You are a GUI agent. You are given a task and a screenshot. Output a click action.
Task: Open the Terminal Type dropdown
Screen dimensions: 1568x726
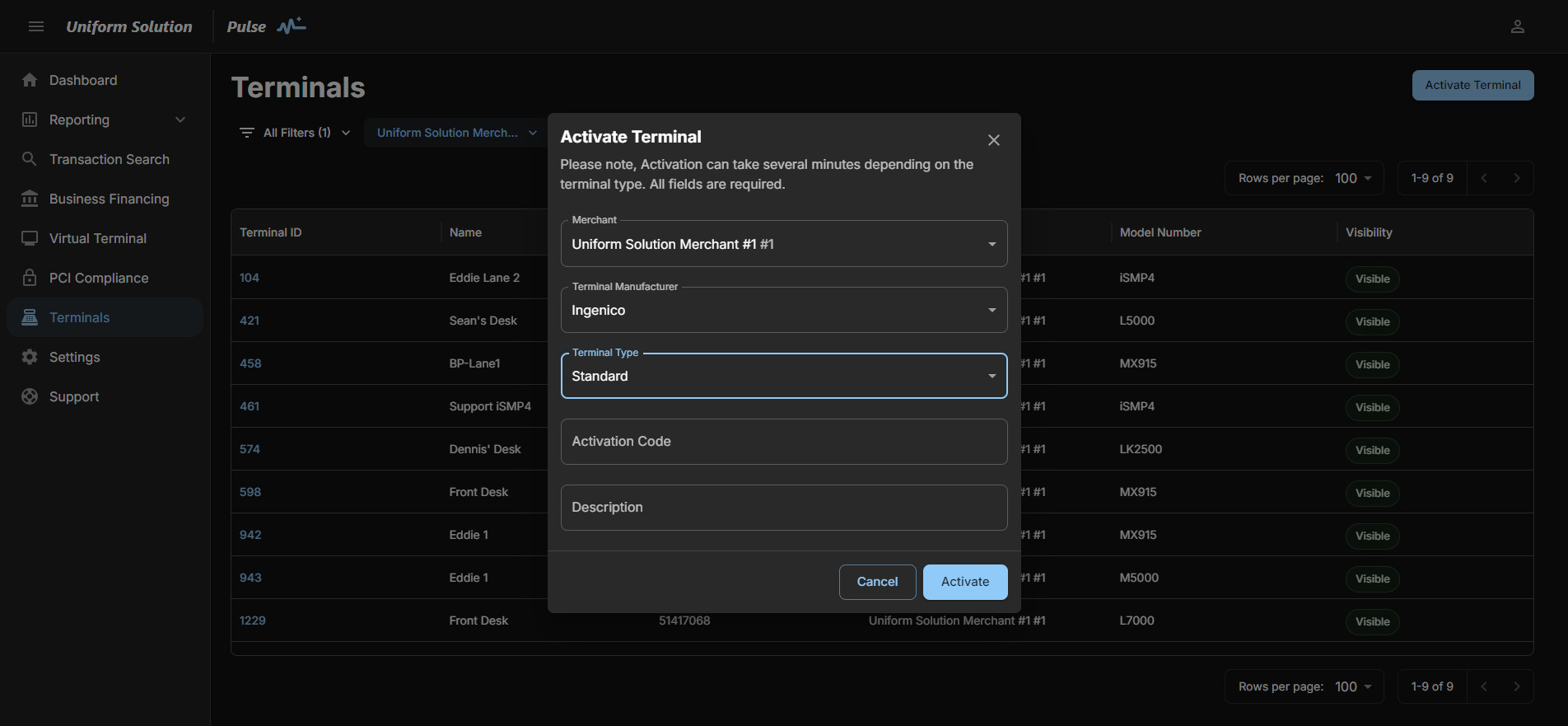pos(784,376)
